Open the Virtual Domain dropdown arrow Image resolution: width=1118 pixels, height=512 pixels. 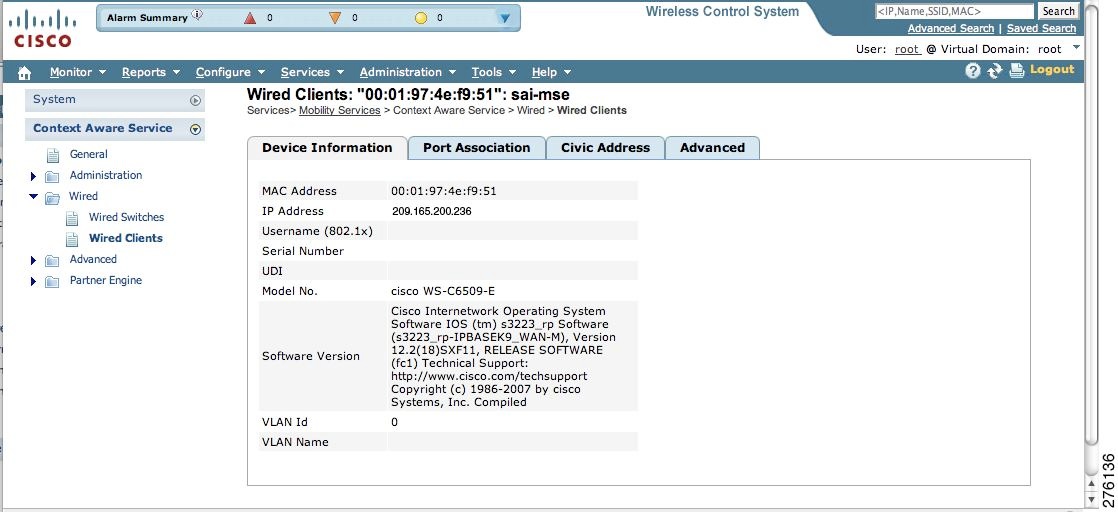[1077, 48]
